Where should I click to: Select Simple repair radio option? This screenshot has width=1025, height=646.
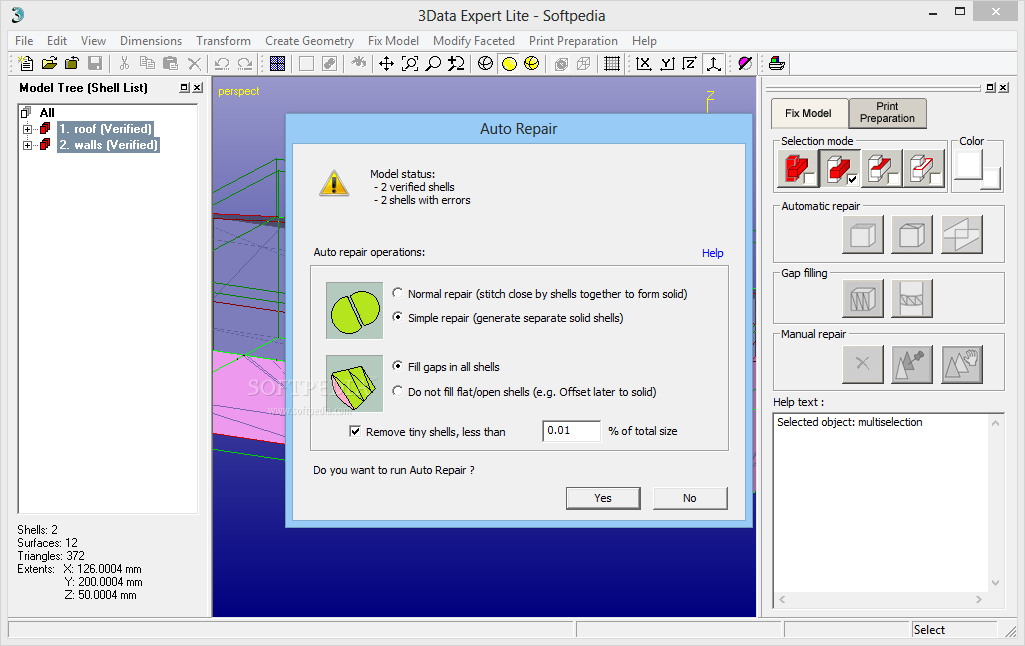coord(397,317)
